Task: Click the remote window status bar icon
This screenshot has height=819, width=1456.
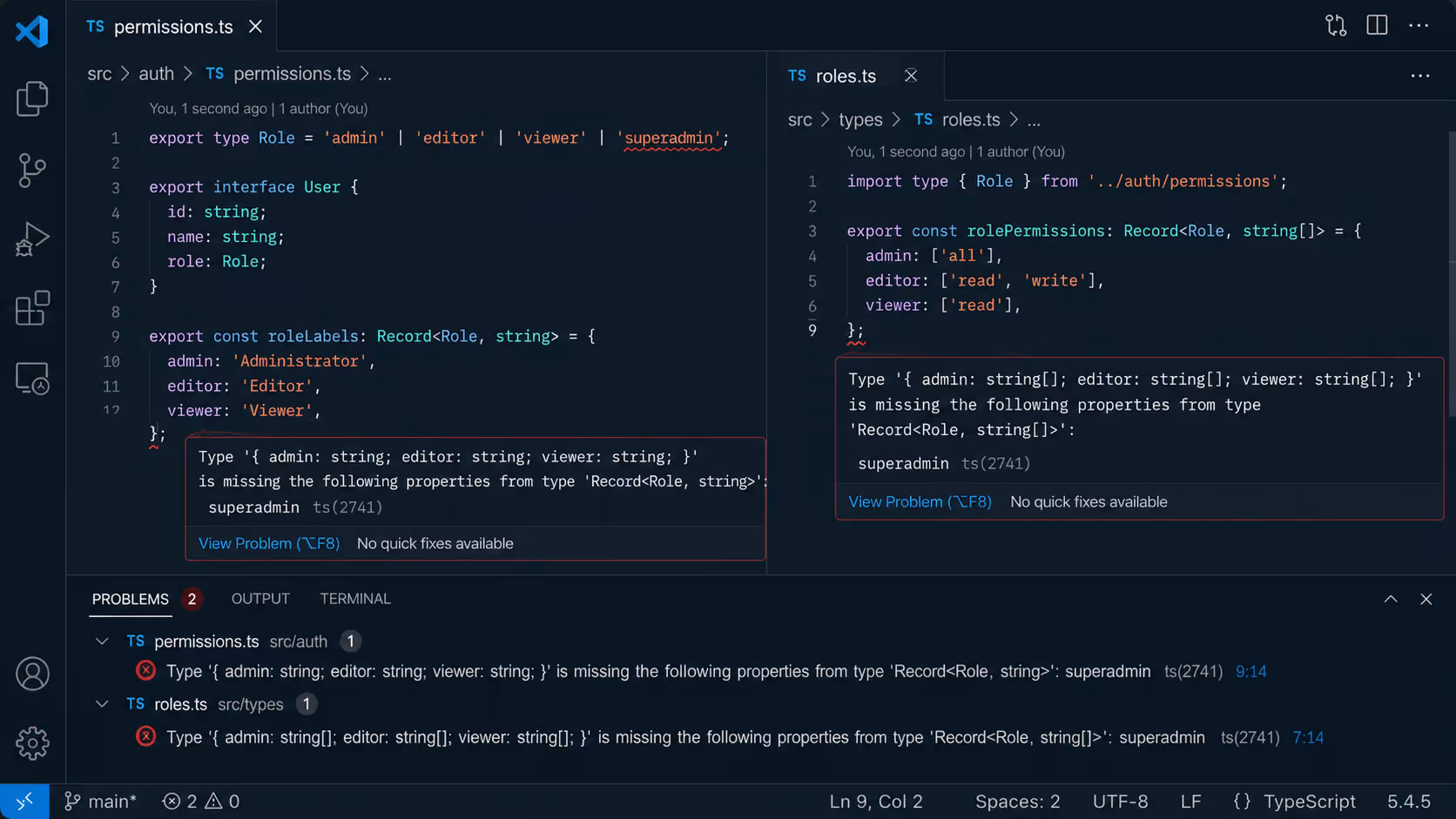Action: (x=24, y=801)
